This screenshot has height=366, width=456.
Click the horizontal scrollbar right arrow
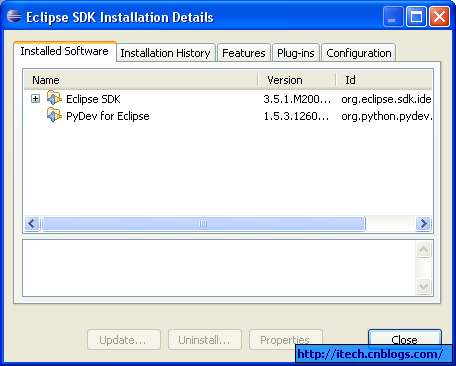coord(424,223)
